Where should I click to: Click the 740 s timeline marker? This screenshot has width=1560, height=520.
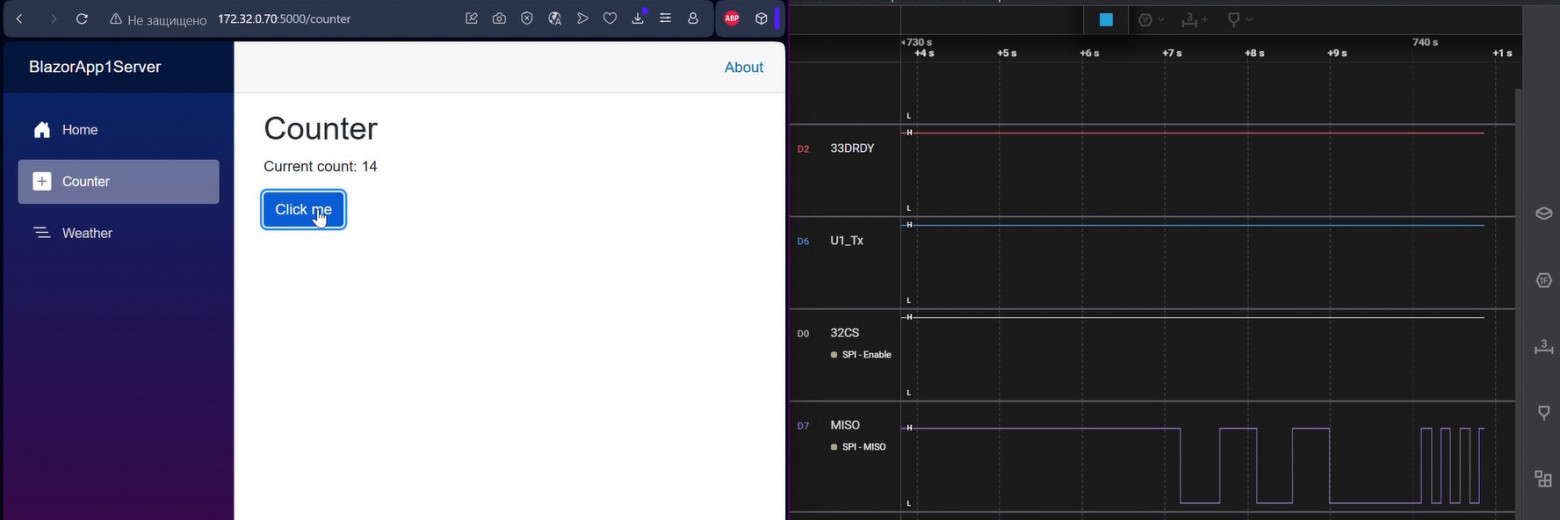pyautogui.click(x=1425, y=43)
